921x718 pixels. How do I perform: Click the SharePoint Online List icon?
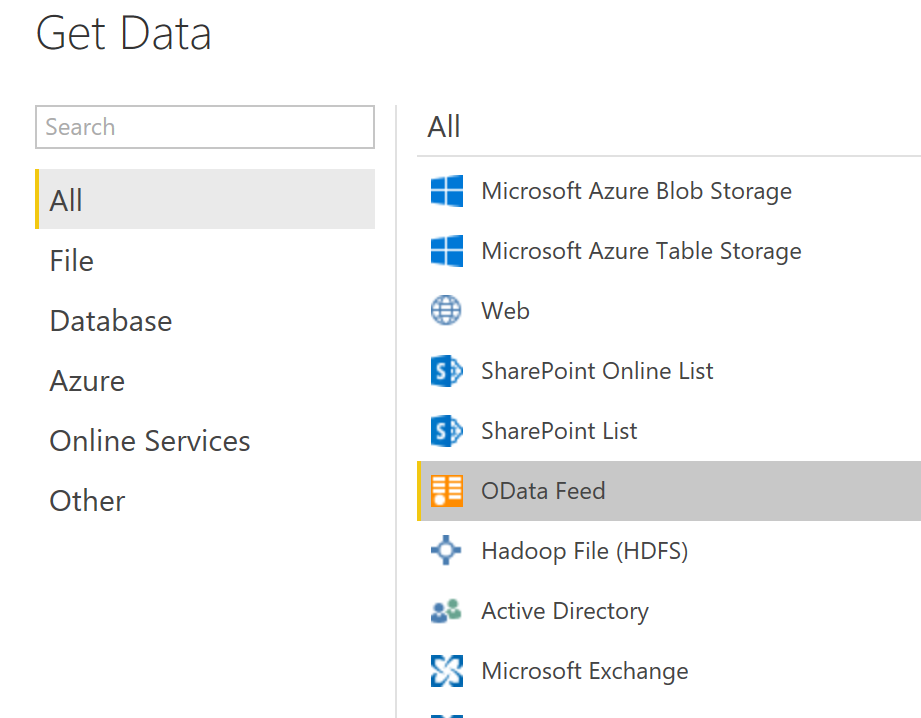tap(446, 371)
